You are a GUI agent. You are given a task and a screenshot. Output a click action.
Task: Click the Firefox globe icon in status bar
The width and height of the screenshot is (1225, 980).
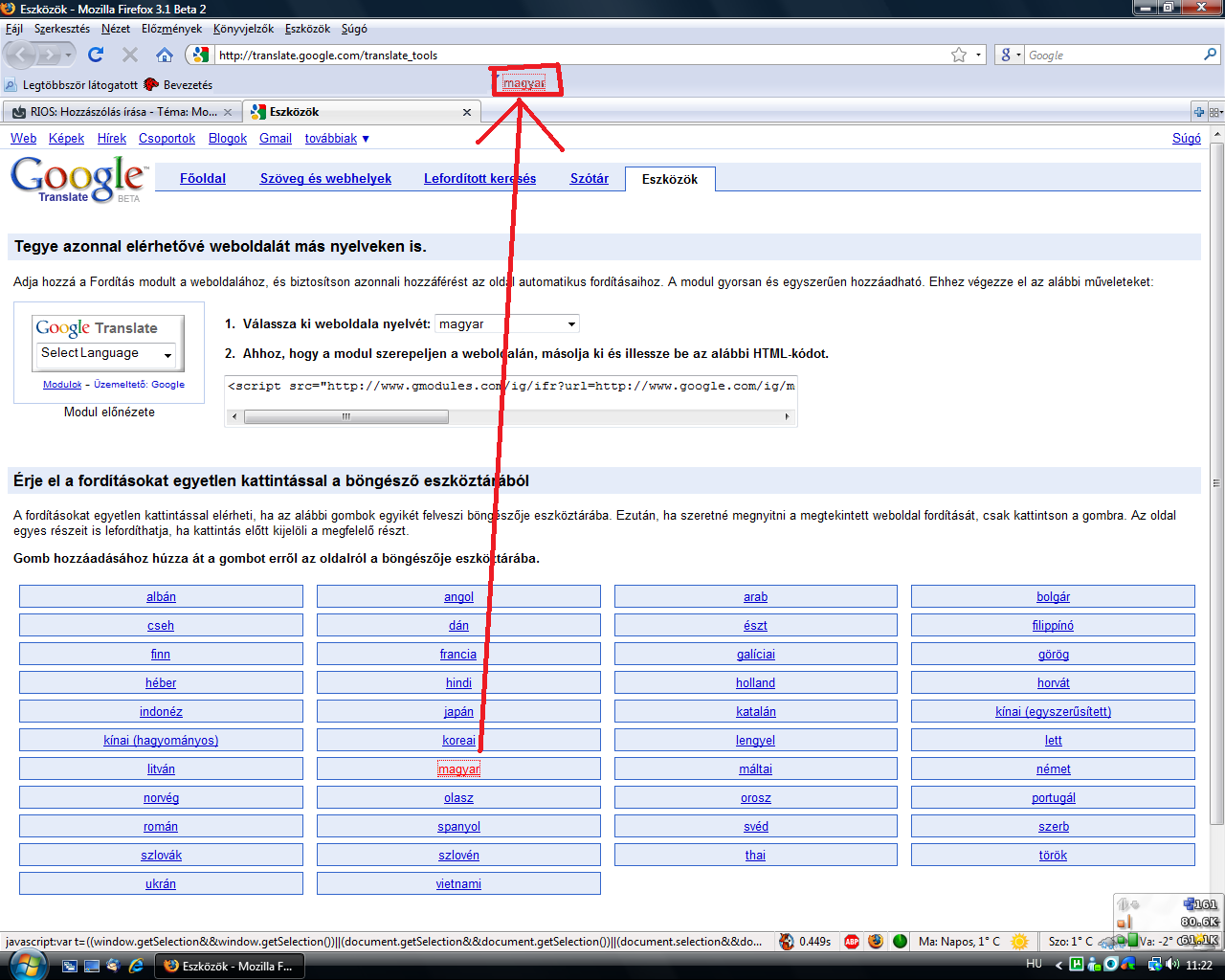point(876,941)
